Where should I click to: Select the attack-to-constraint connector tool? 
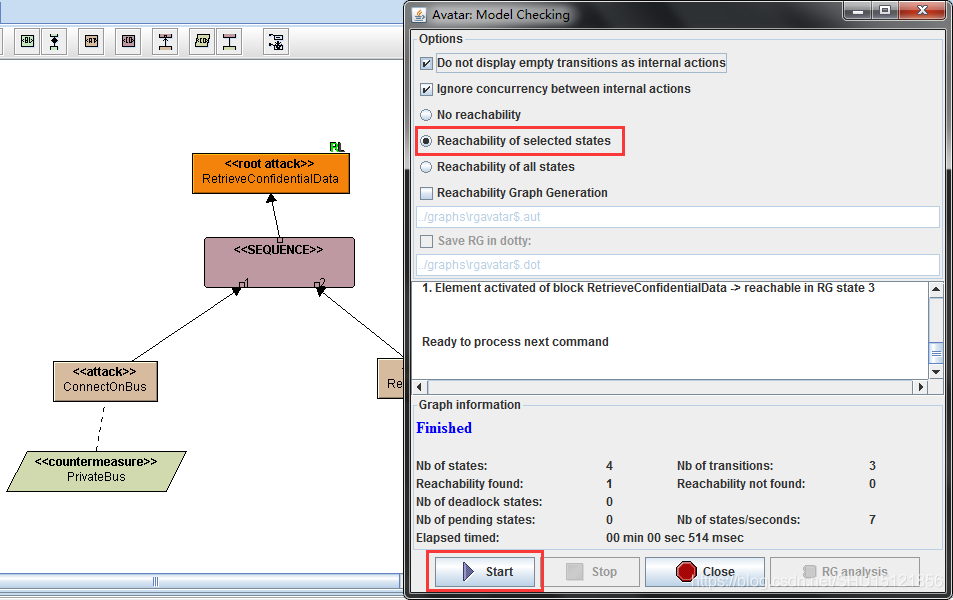(165, 41)
